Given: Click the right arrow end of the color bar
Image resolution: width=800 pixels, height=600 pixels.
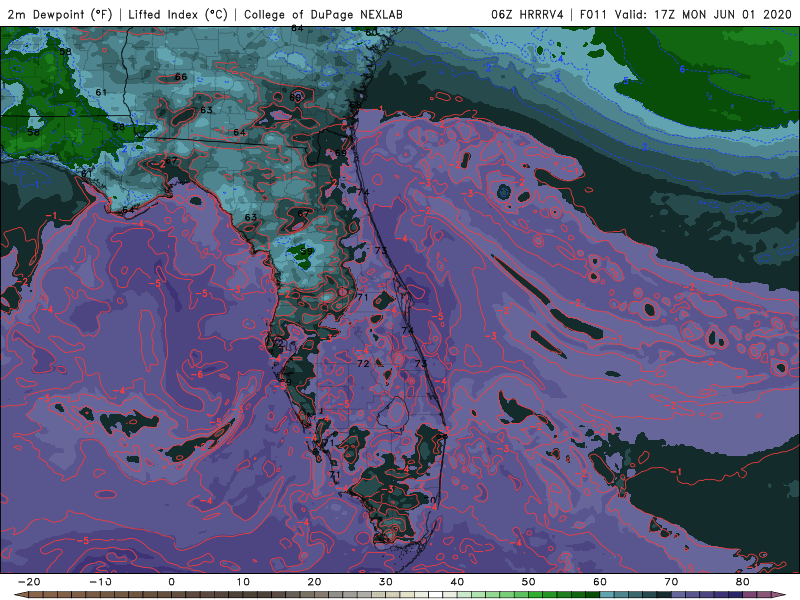Looking at the screenshot, I should [x=780, y=595].
